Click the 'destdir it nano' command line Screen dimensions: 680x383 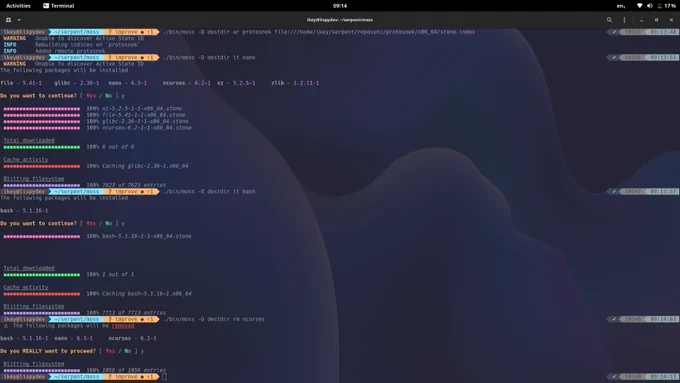coord(209,57)
